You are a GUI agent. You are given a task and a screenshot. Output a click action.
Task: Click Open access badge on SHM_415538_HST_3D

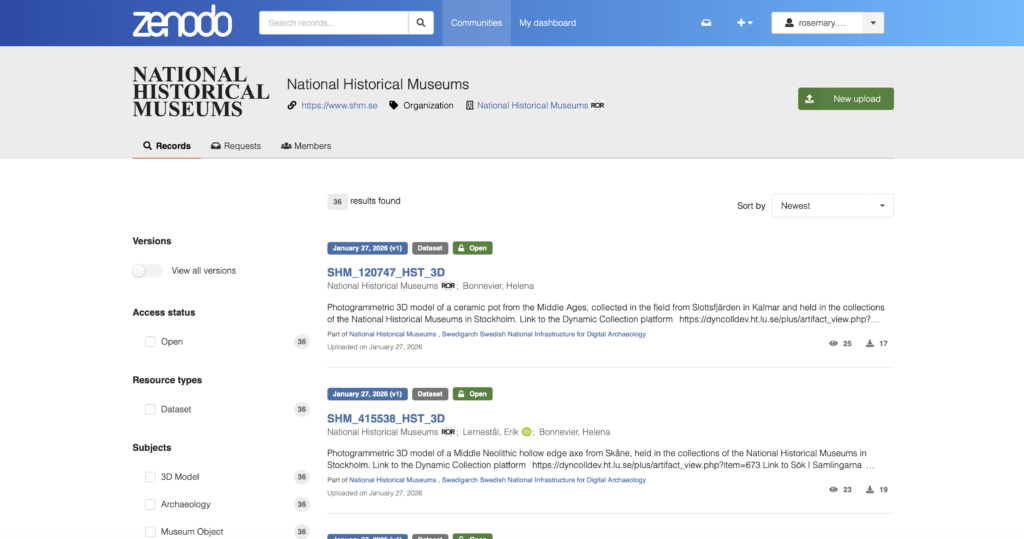(x=473, y=394)
